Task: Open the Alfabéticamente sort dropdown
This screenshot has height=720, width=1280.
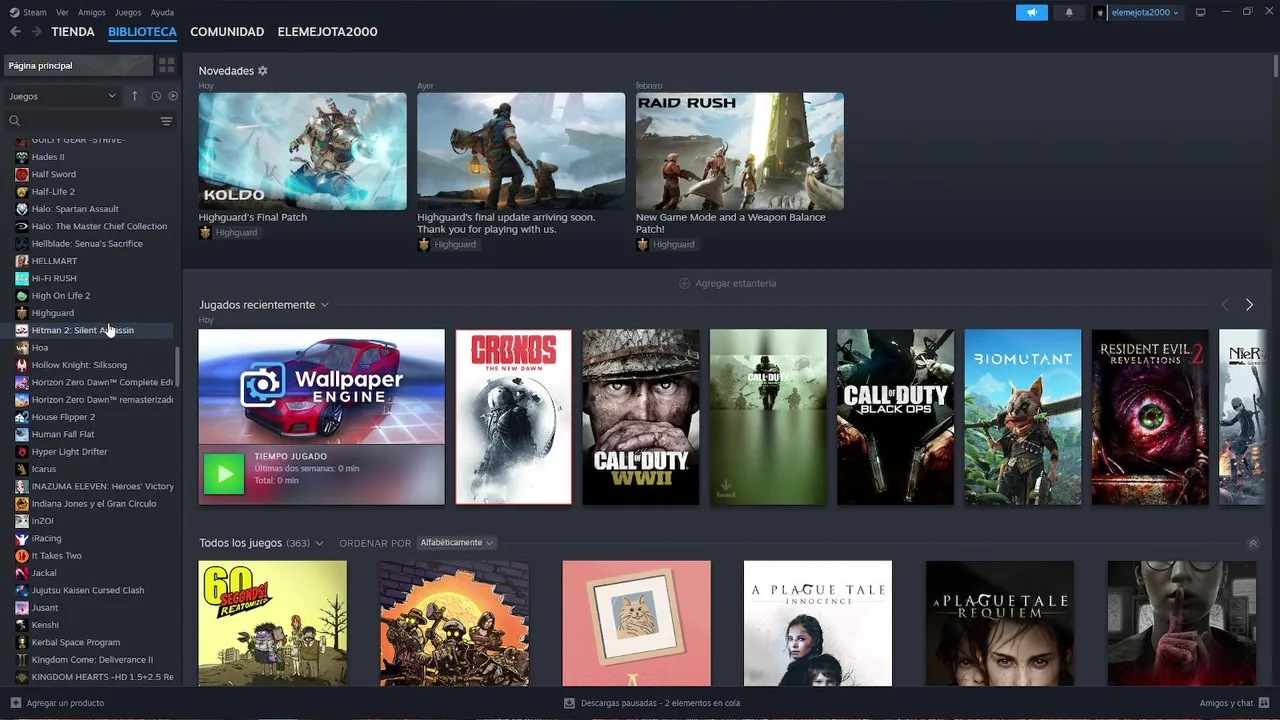Action: (x=456, y=543)
